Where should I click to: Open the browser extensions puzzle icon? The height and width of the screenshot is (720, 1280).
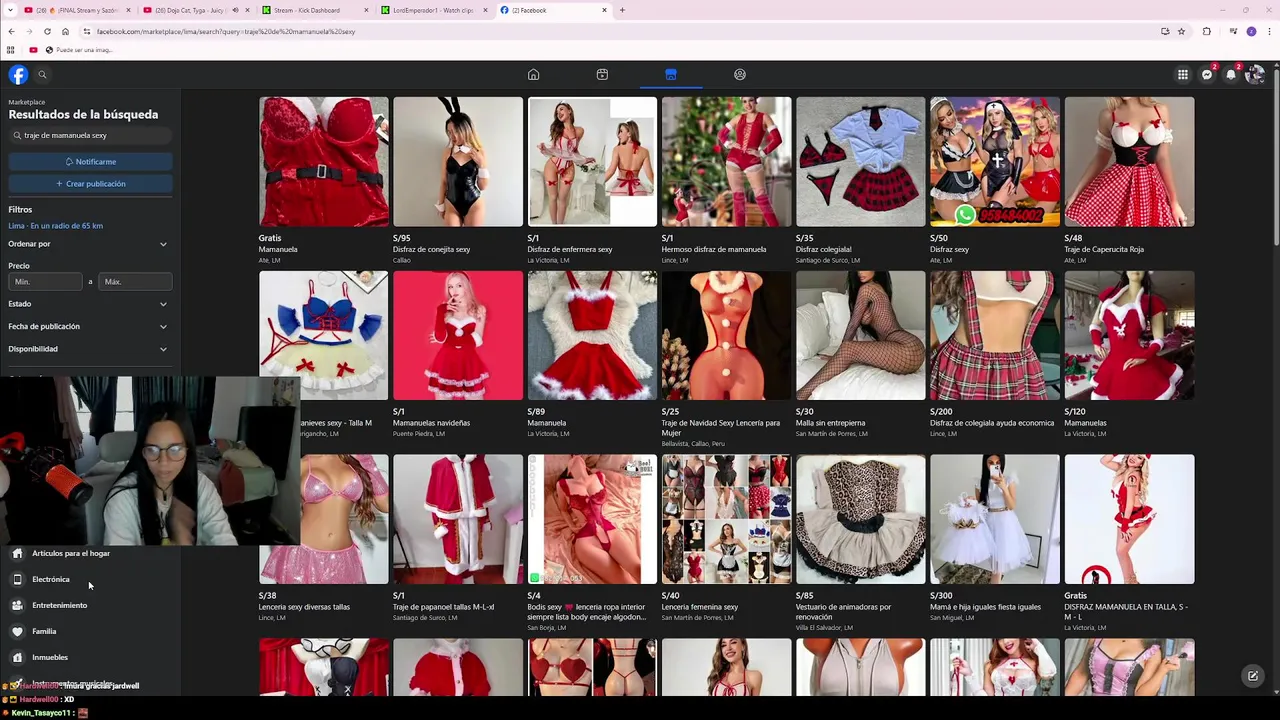click(1206, 31)
